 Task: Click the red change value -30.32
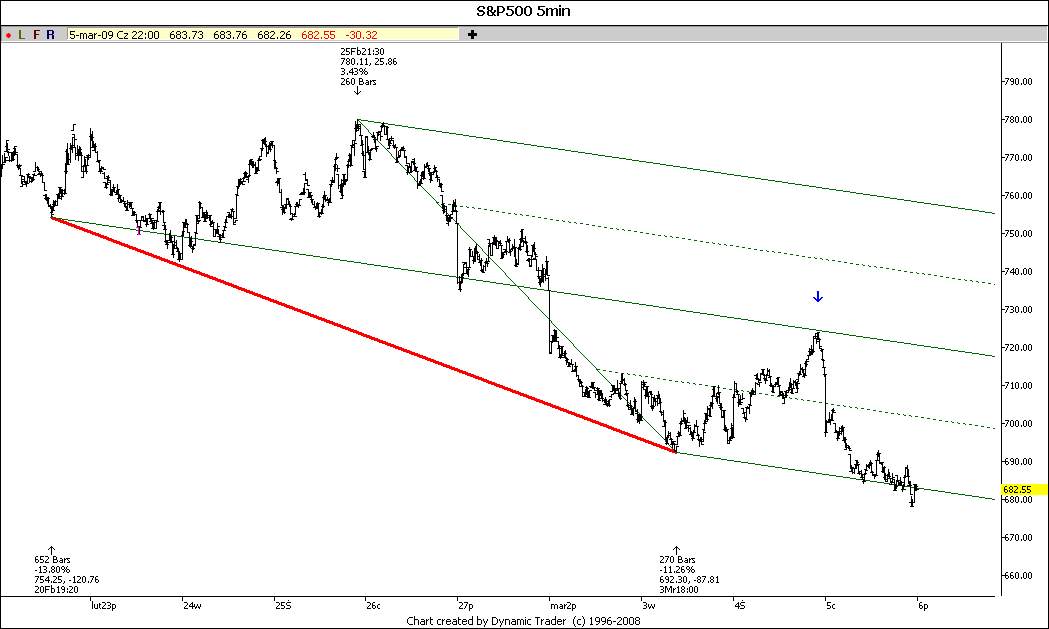361,35
